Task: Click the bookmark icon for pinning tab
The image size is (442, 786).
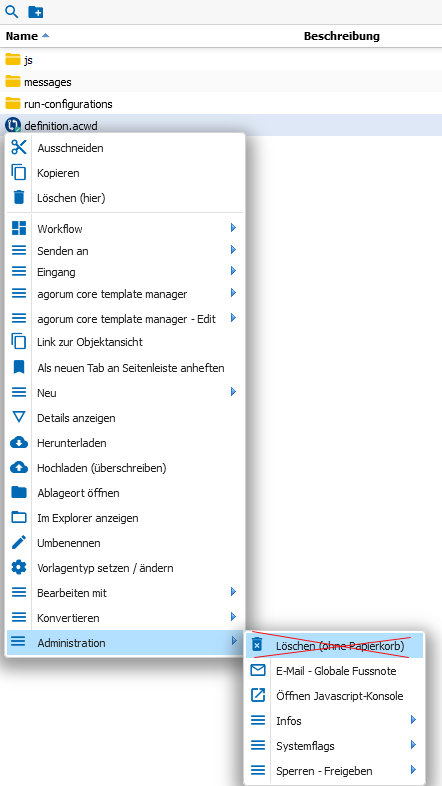Action: pos(19,367)
